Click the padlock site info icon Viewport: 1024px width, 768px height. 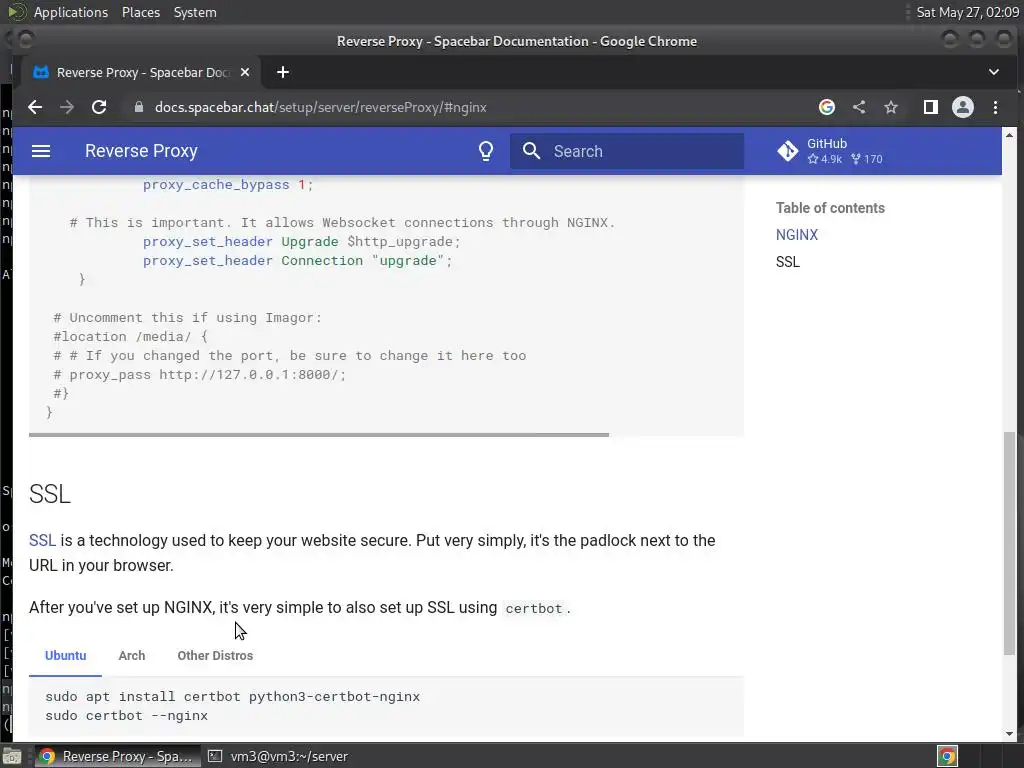(x=138, y=107)
